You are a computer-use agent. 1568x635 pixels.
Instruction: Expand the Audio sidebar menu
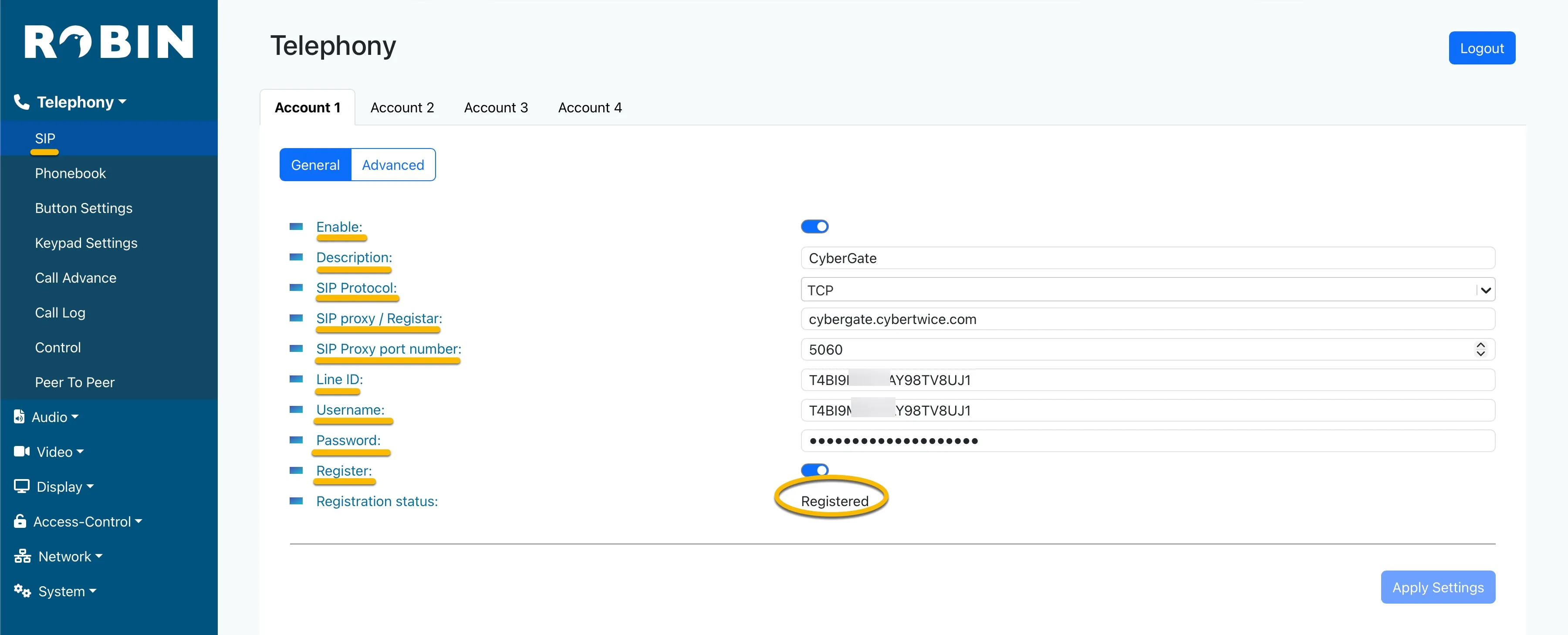point(55,416)
